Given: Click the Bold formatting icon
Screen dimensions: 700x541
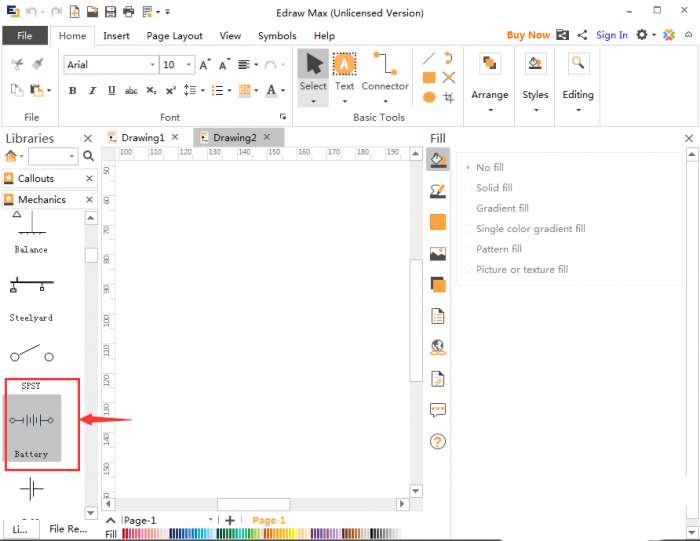Looking at the screenshot, I should pyautogui.click(x=72, y=91).
